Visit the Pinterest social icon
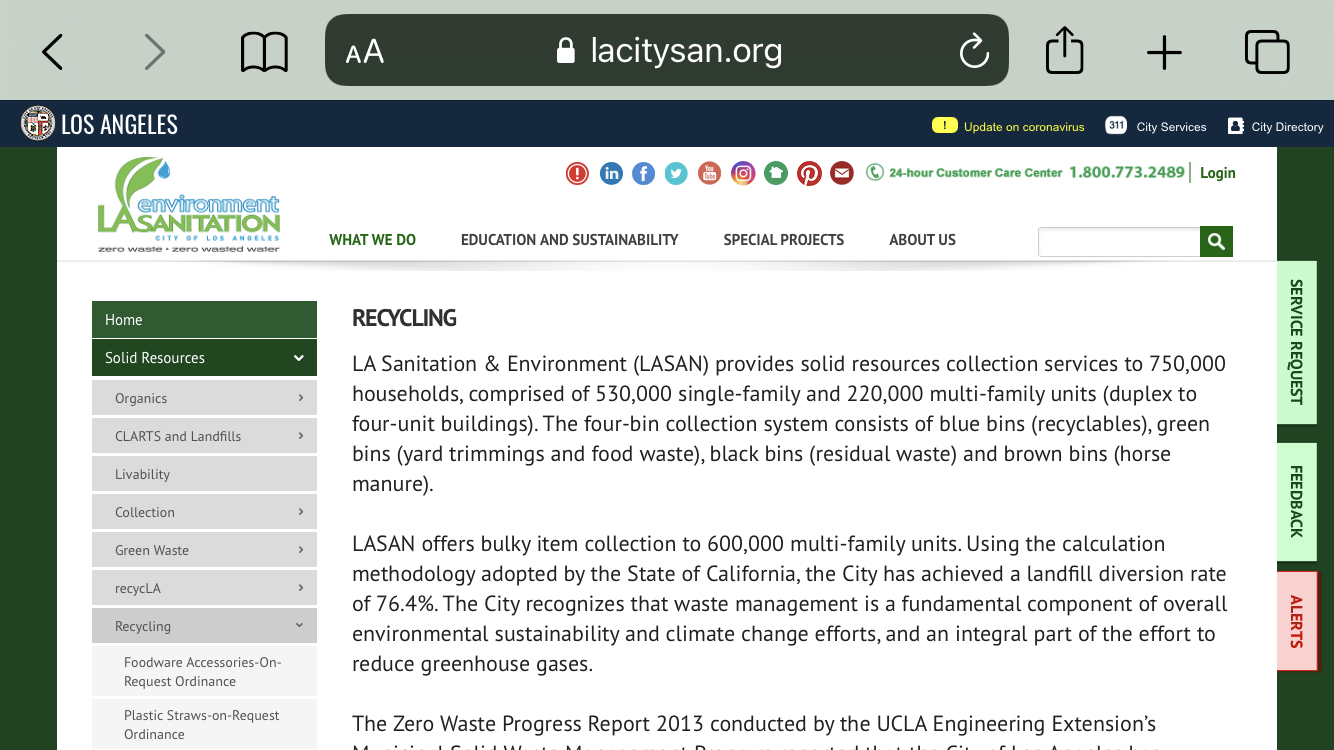The width and height of the screenshot is (1334, 750). pos(809,174)
